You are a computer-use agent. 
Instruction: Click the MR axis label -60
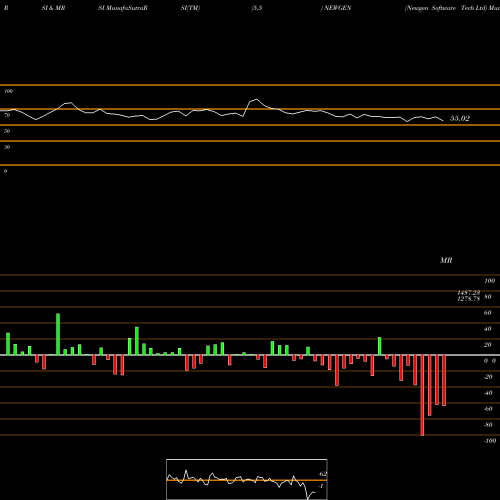[488, 409]
